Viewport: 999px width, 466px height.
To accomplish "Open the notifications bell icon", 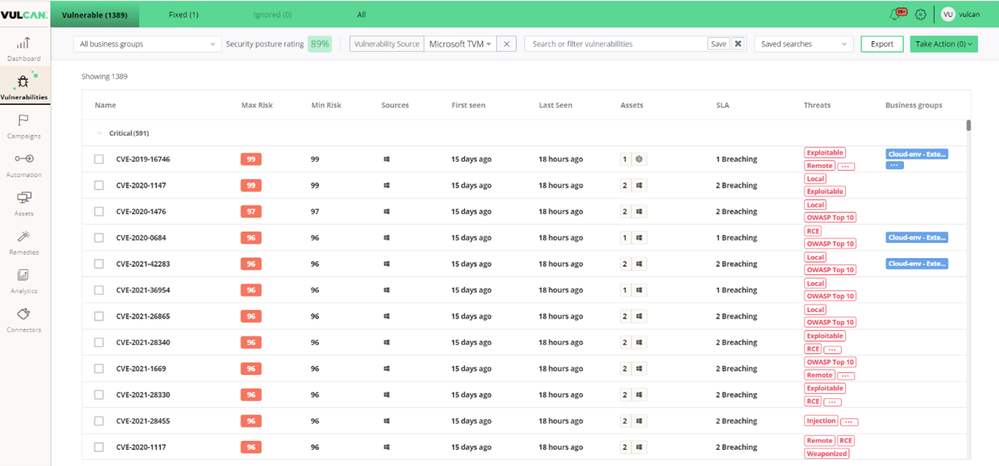I will 896,14.
